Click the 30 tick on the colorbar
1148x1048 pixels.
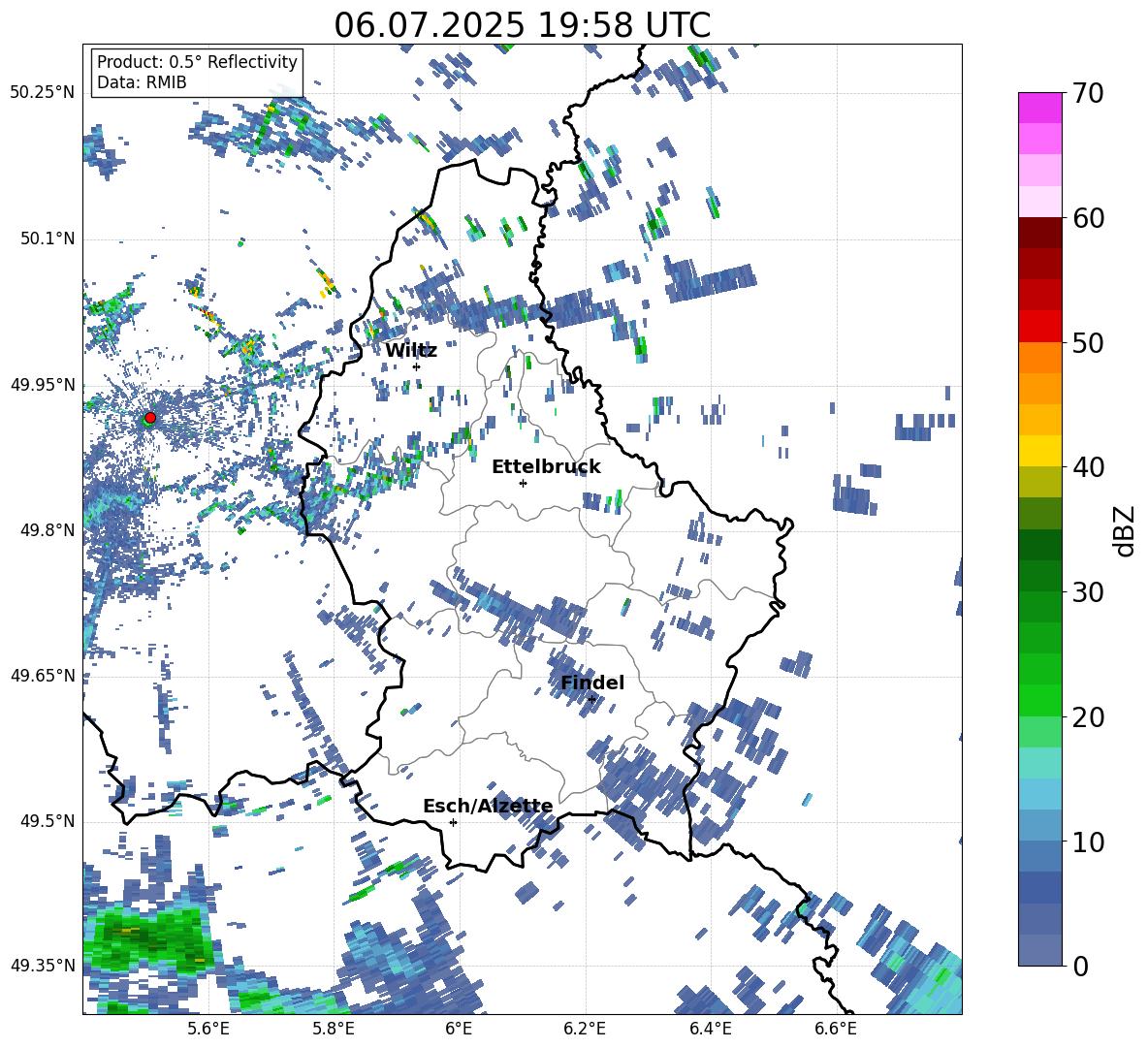pyautogui.click(x=1087, y=592)
